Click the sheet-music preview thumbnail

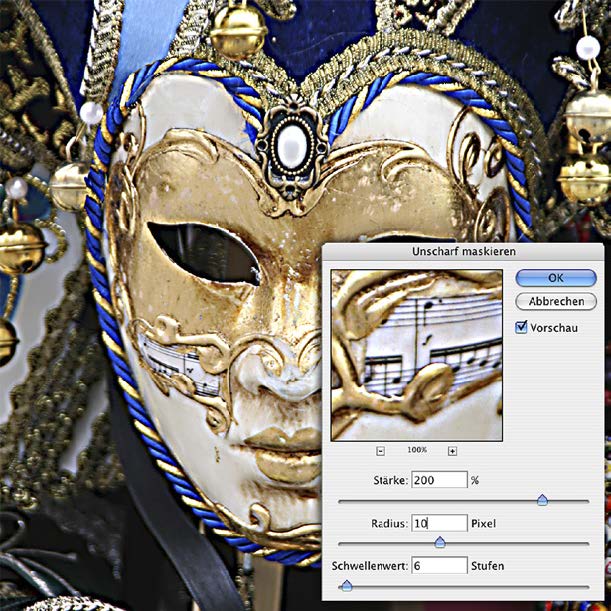[417, 355]
